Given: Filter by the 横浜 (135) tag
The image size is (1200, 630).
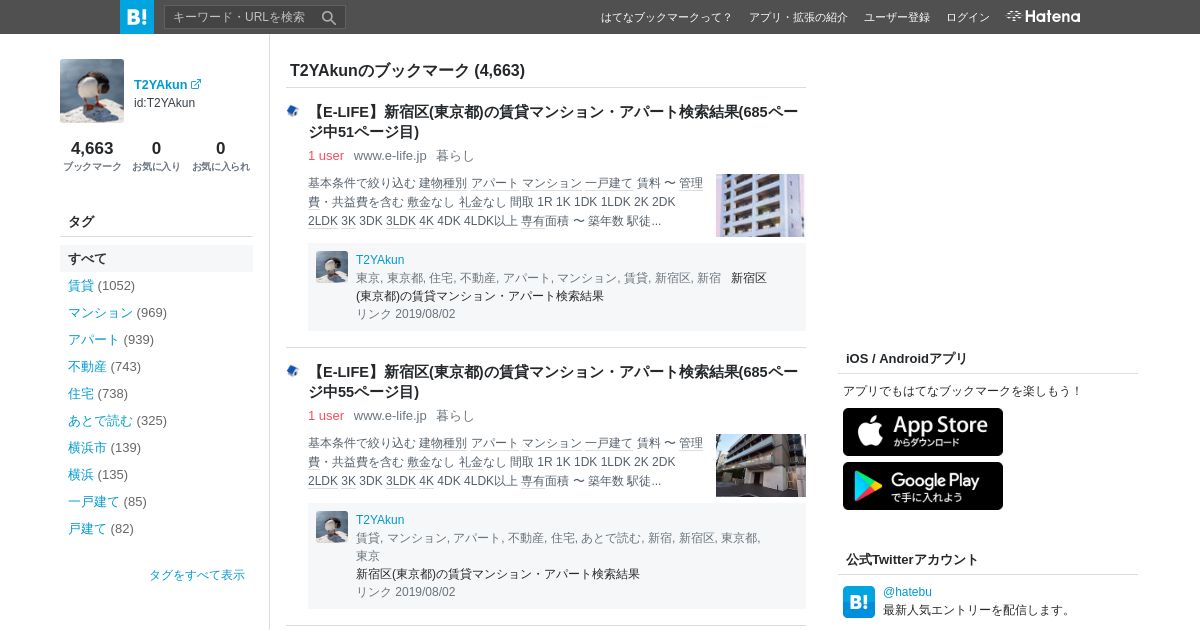Looking at the screenshot, I should 81,474.
